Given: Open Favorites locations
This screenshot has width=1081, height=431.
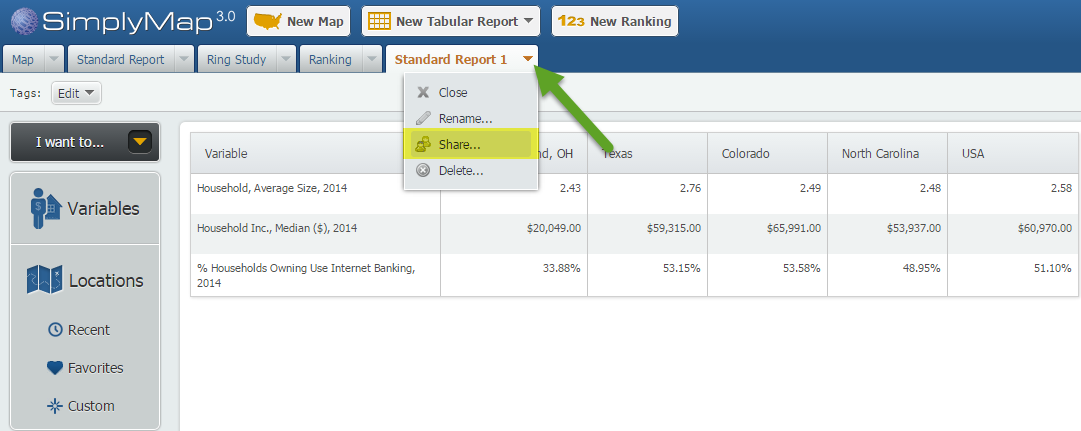Looking at the screenshot, I should pyautogui.click(x=85, y=368).
